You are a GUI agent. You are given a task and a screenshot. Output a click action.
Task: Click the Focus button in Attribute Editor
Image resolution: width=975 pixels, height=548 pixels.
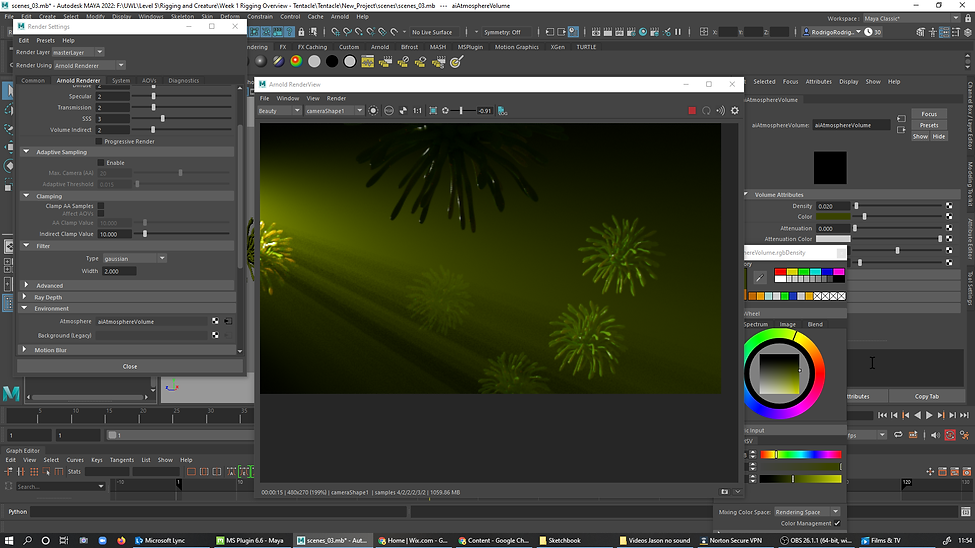(929, 114)
